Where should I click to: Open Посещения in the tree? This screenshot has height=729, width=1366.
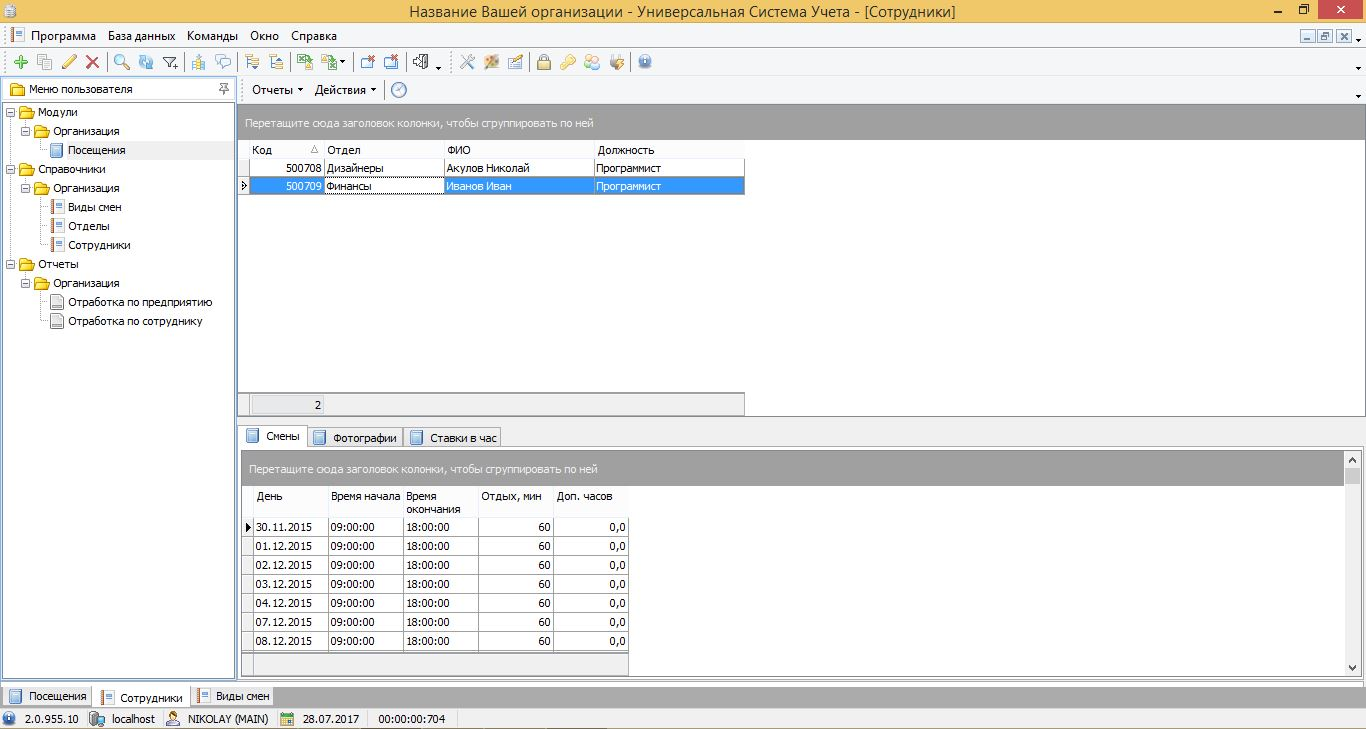coord(96,150)
